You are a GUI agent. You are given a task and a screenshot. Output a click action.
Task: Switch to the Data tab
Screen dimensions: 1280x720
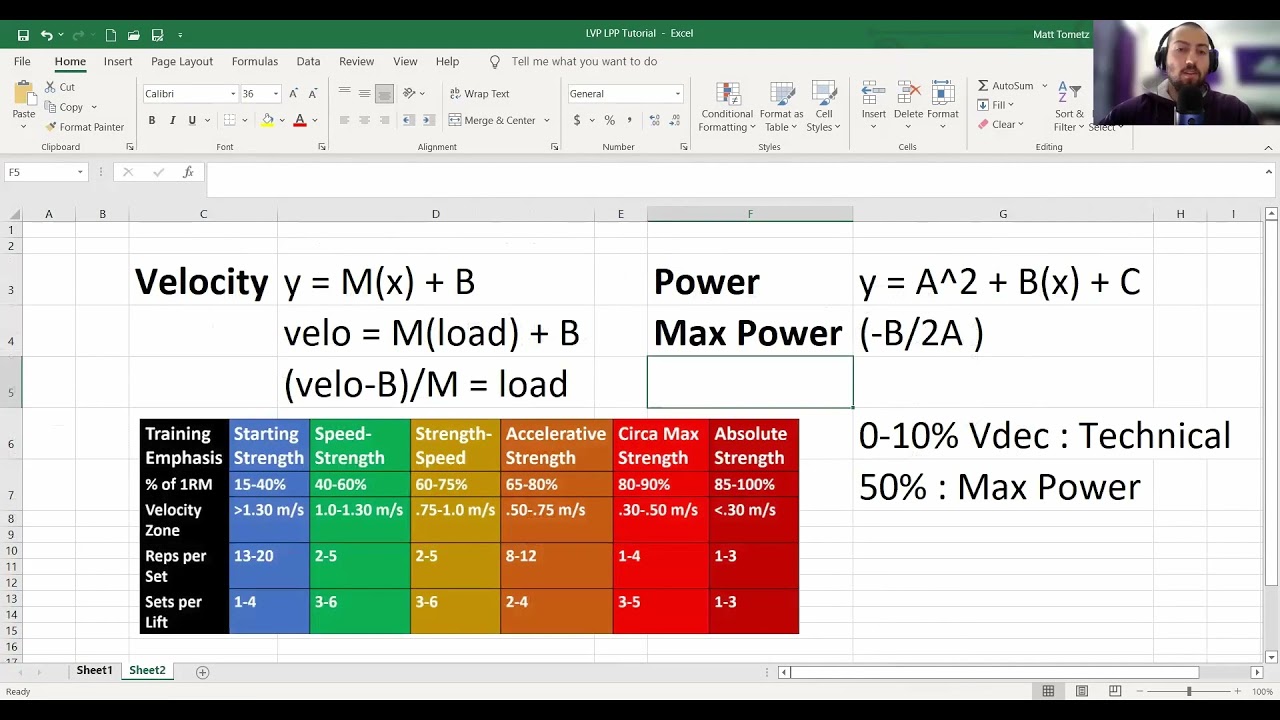point(308,62)
